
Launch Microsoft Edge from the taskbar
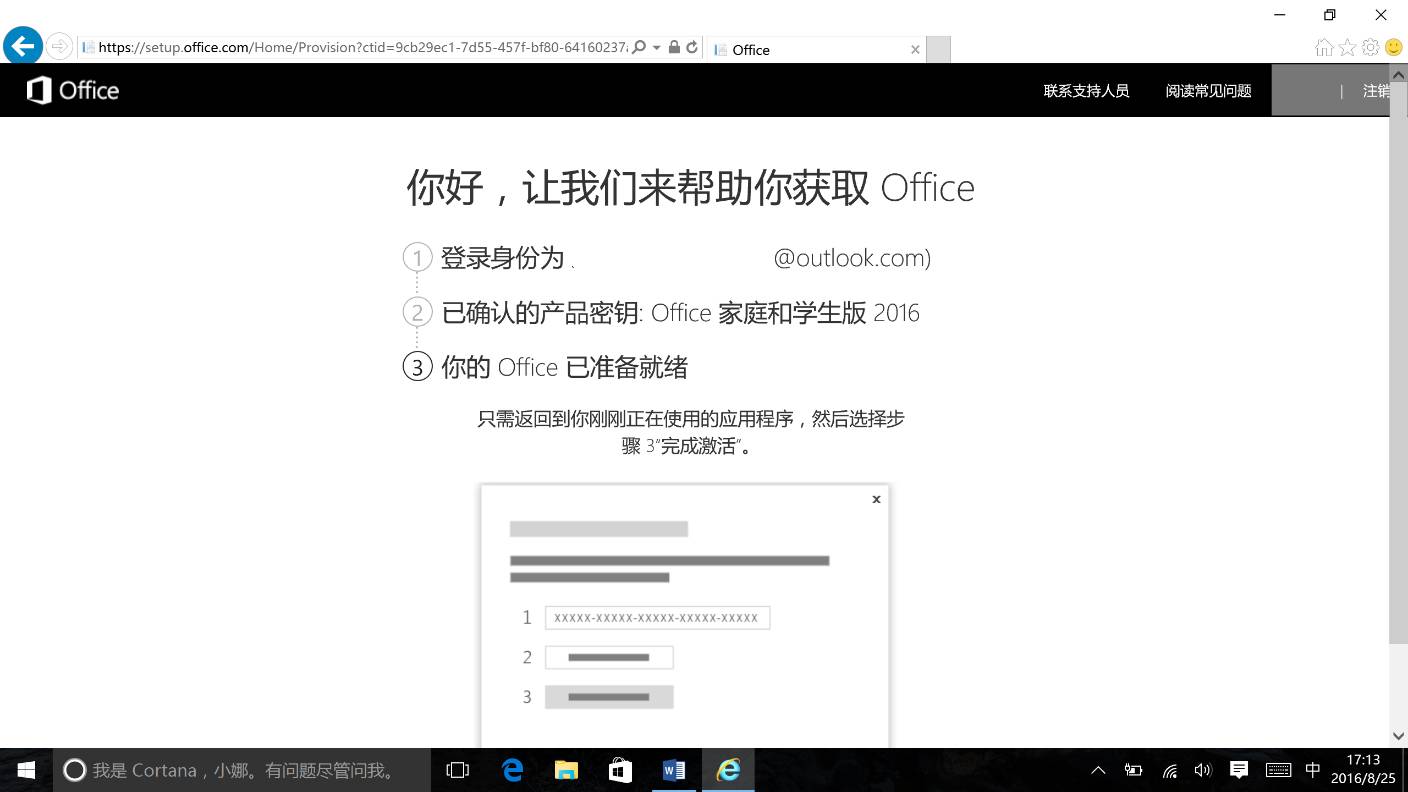click(512, 770)
